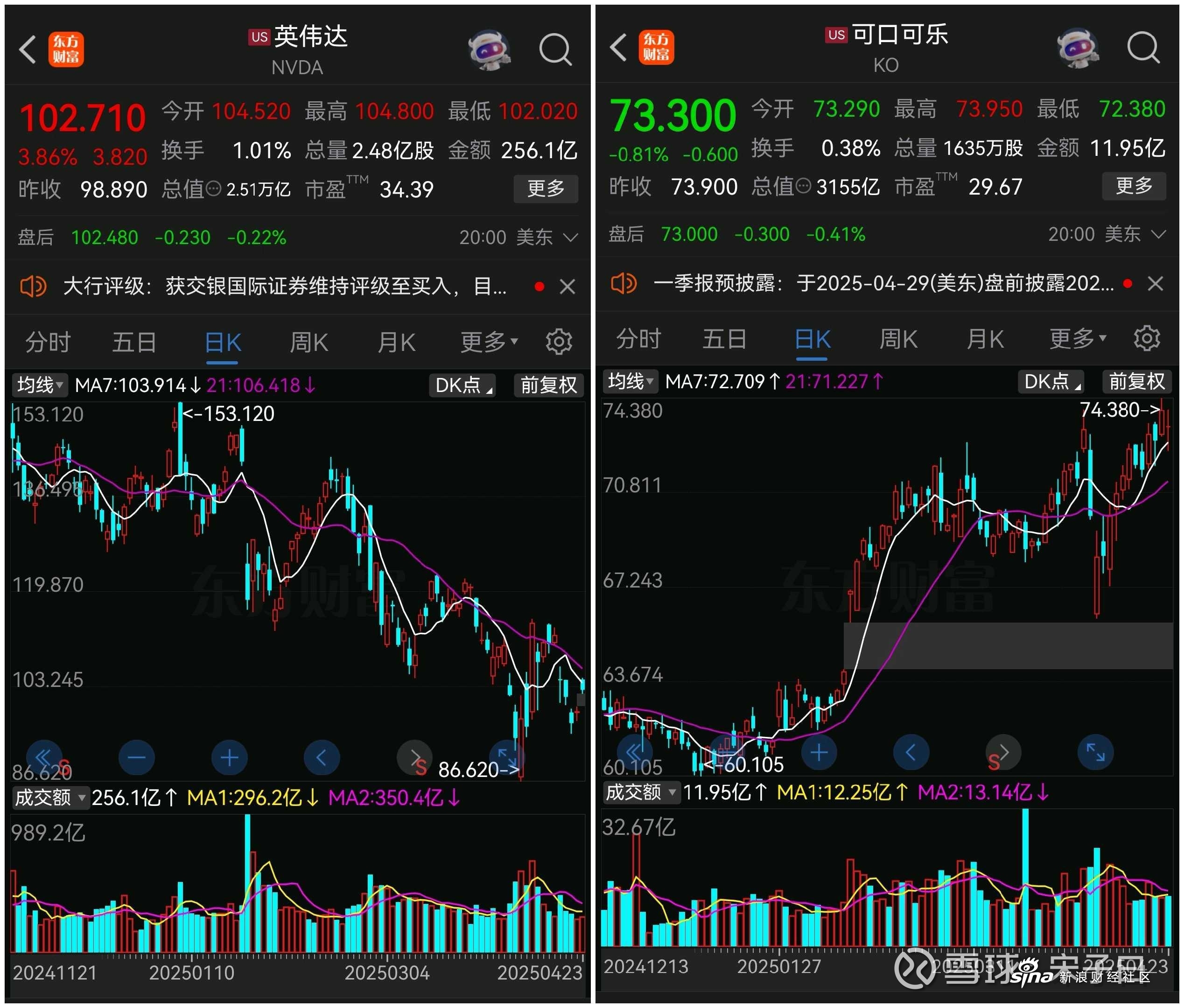Jump to earliest NVDA data with double arrow

tap(44, 758)
